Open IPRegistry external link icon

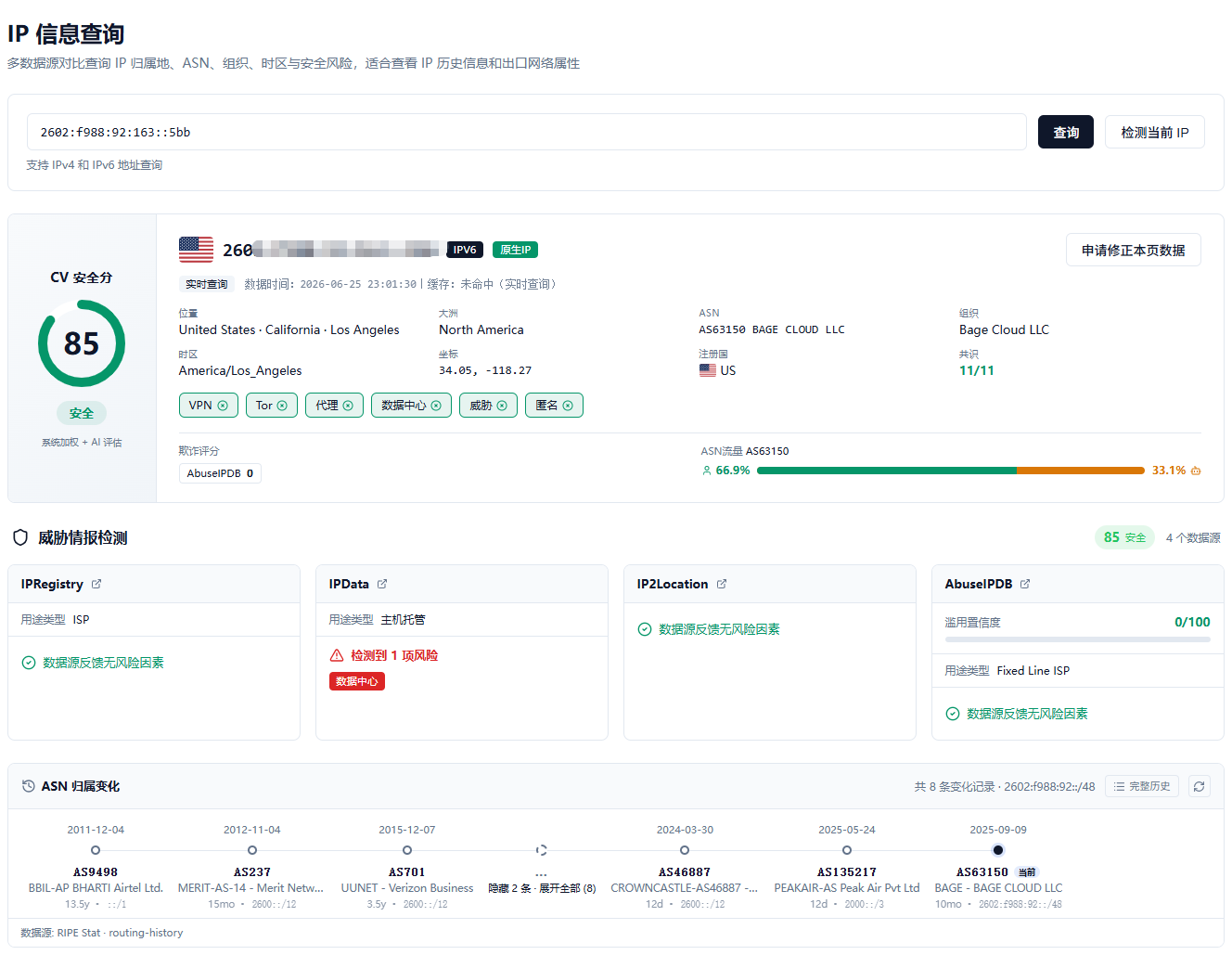(x=96, y=584)
